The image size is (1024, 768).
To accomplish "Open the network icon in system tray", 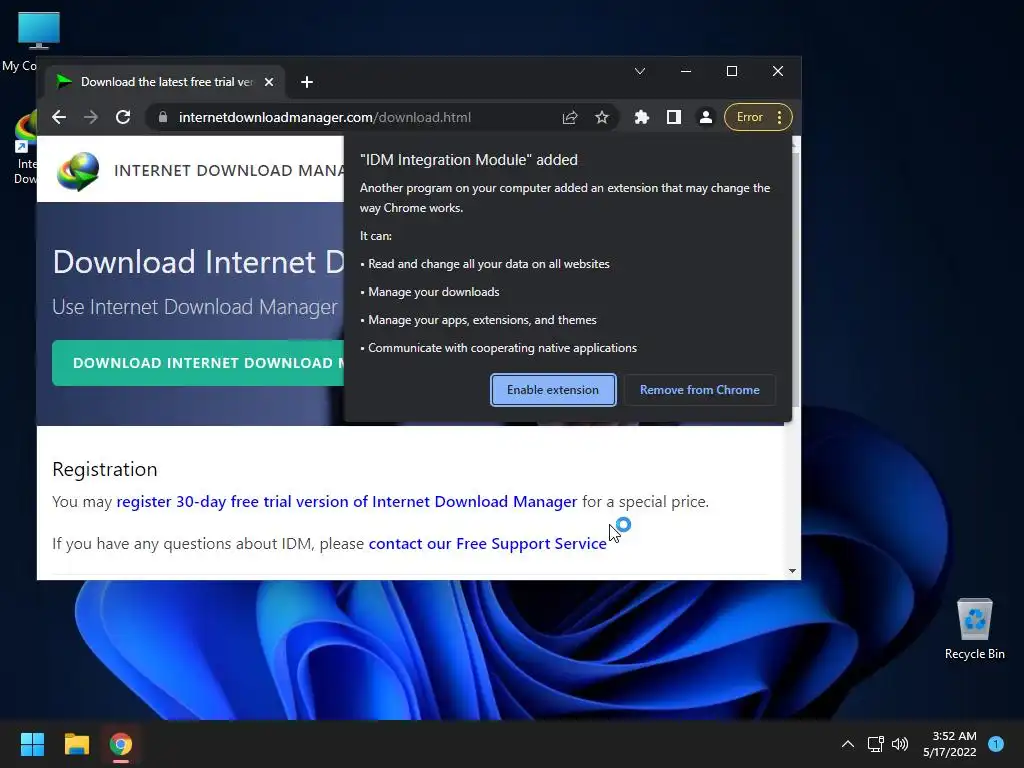I will [875, 744].
